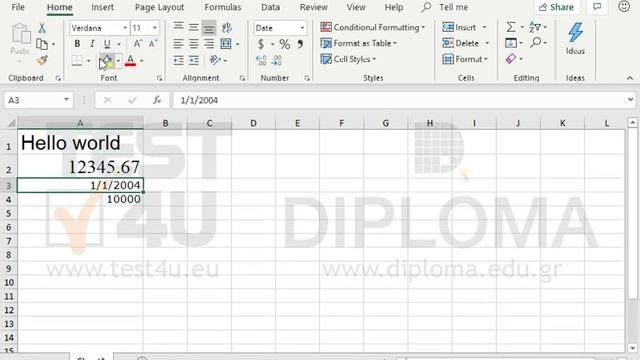
Task: Click Merge & Center icon
Action: pyautogui.click(x=226, y=44)
